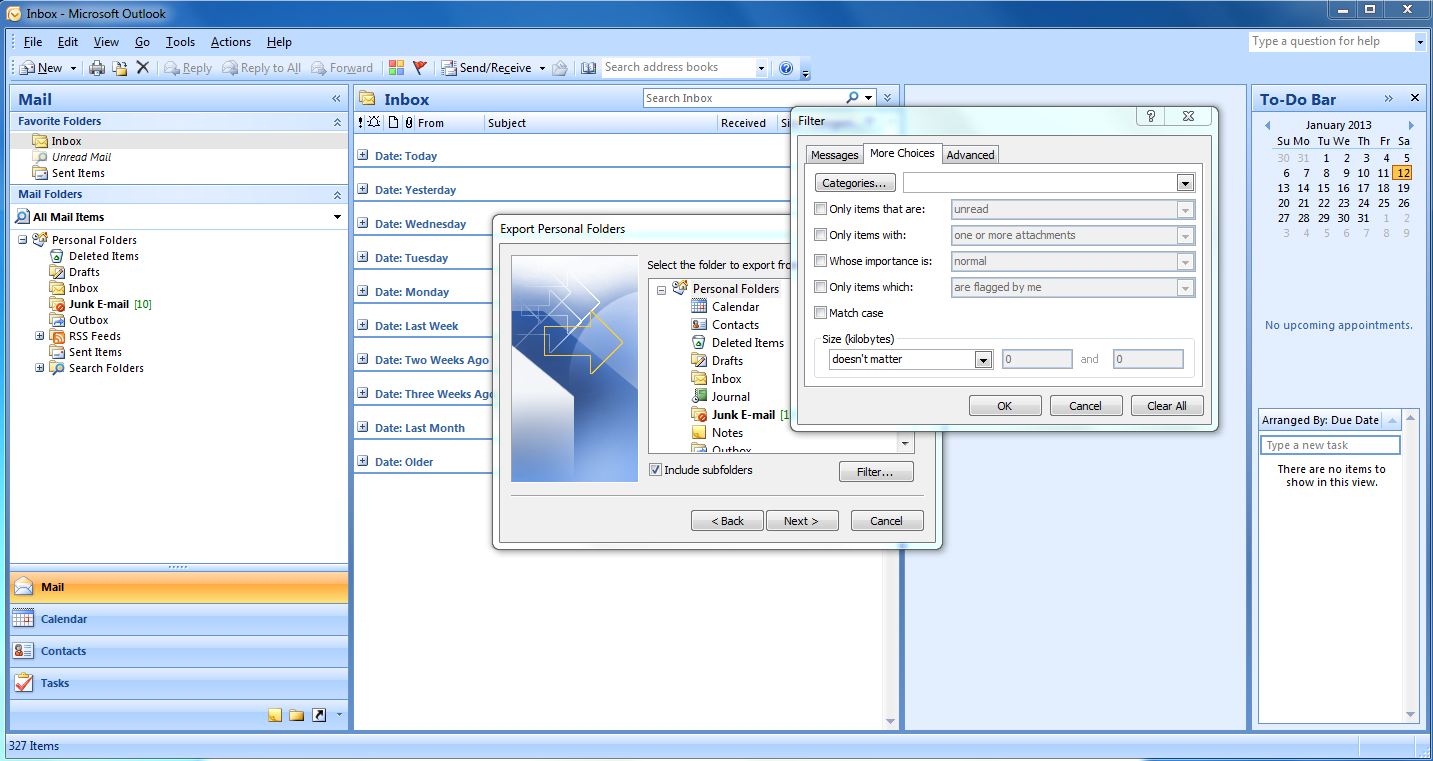Expand the 'Date: Today' group
The height and width of the screenshot is (761, 1433).
point(363,155)
